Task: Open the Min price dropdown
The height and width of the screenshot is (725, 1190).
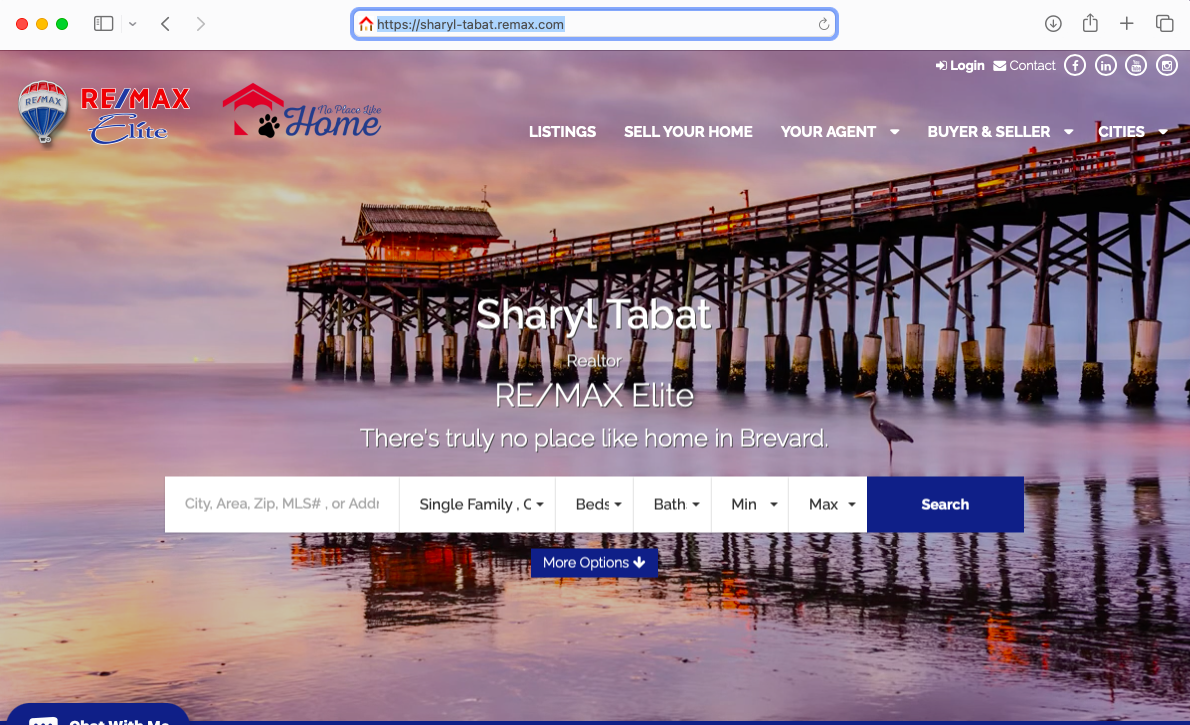Action: coord(750,504)
